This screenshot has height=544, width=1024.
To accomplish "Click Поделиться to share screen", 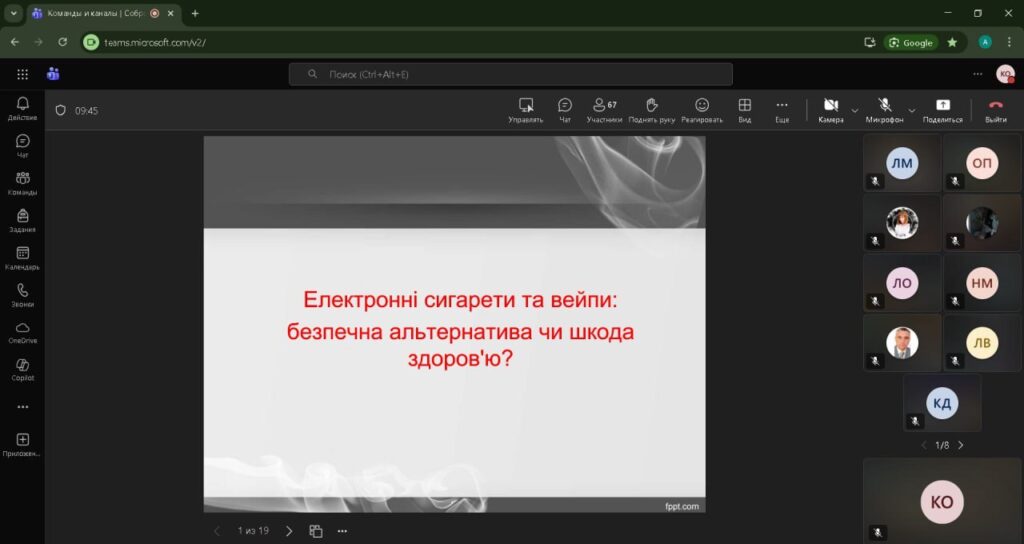I will (x=942, y=109).
